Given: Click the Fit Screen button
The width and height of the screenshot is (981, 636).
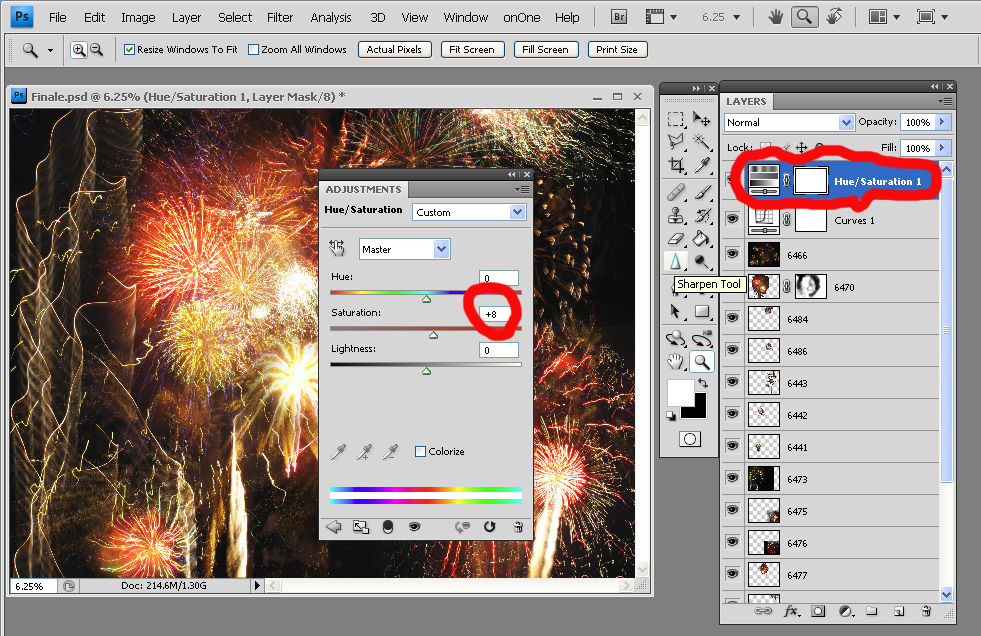Looking at the screenshot, I should 472,49.
